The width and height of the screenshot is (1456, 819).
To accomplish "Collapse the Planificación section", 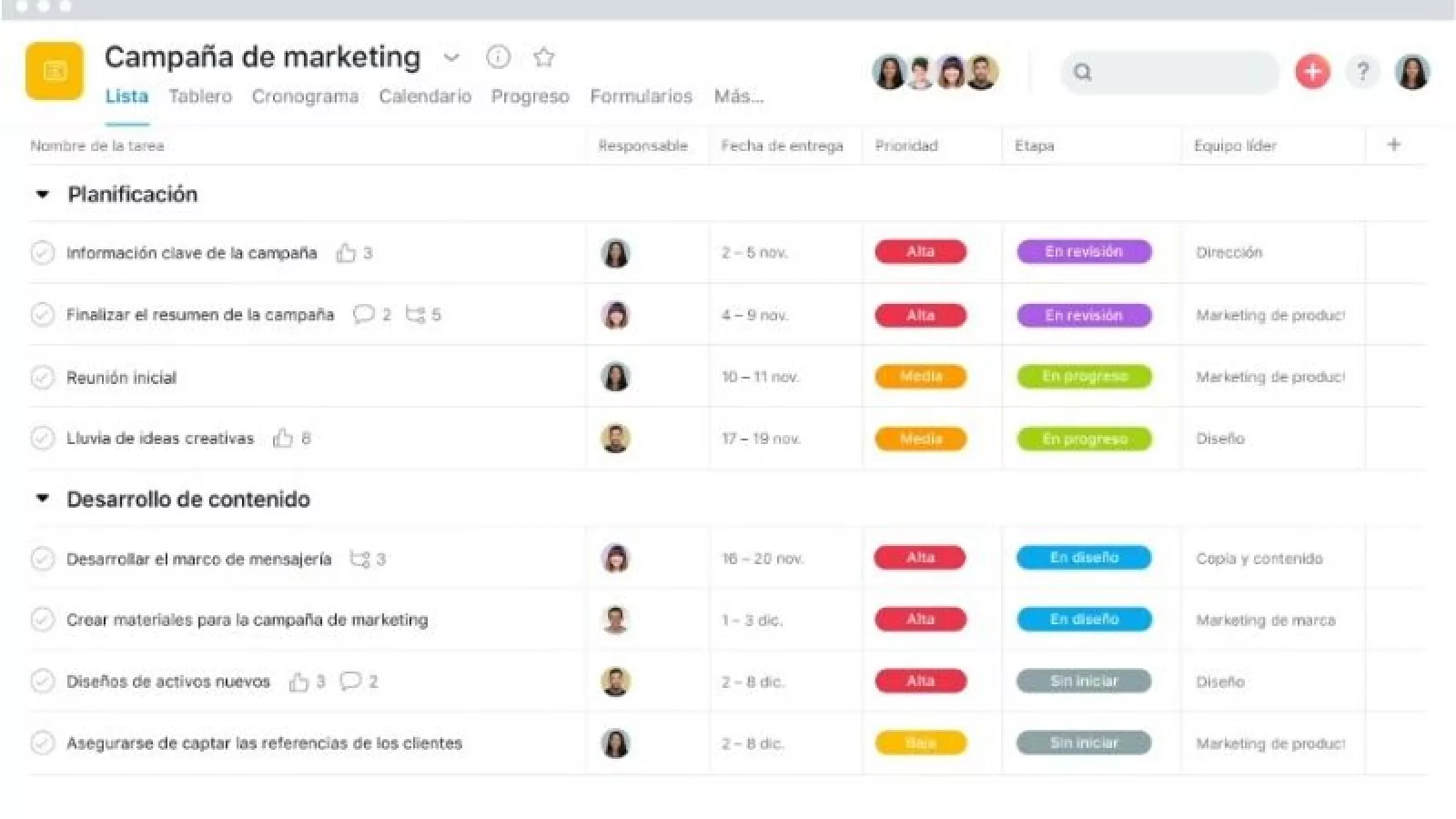I will [x=42, y=195].
